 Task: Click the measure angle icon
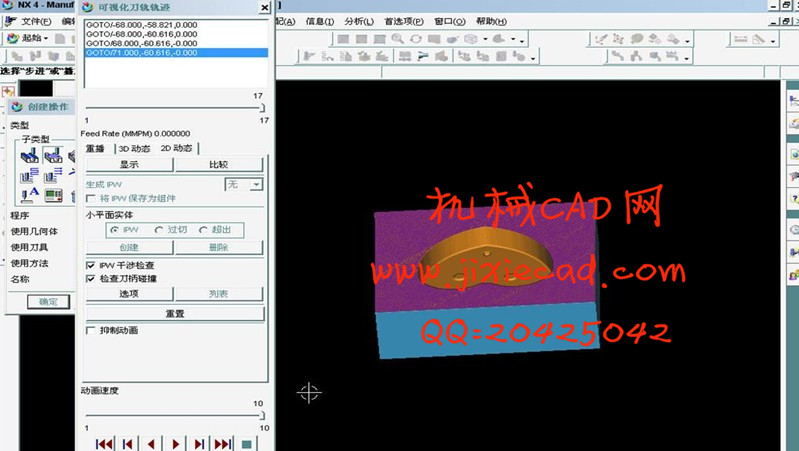759,39
